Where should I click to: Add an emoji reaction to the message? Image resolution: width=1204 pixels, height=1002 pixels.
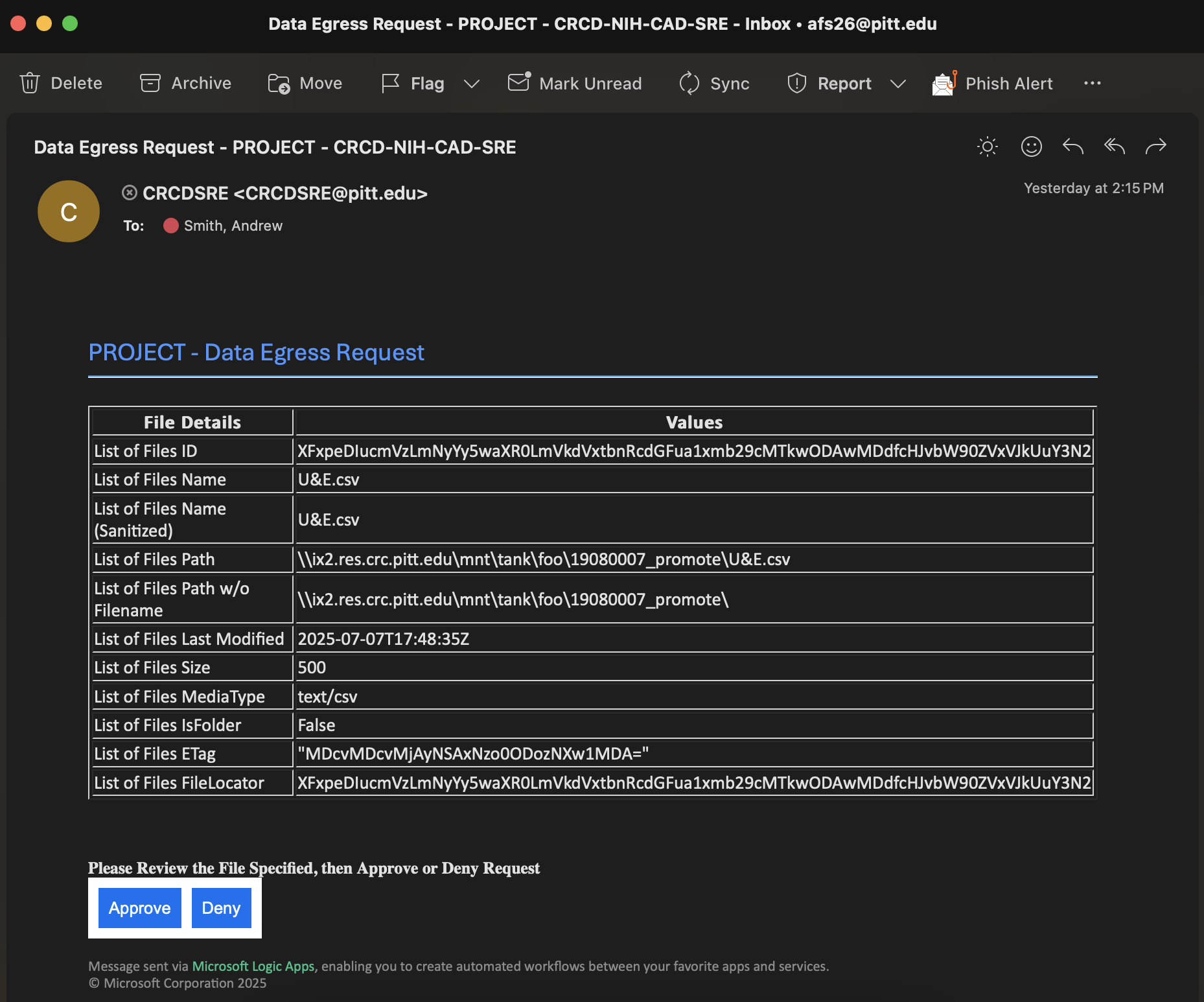pyautogui.click(x=1032, y=146)
